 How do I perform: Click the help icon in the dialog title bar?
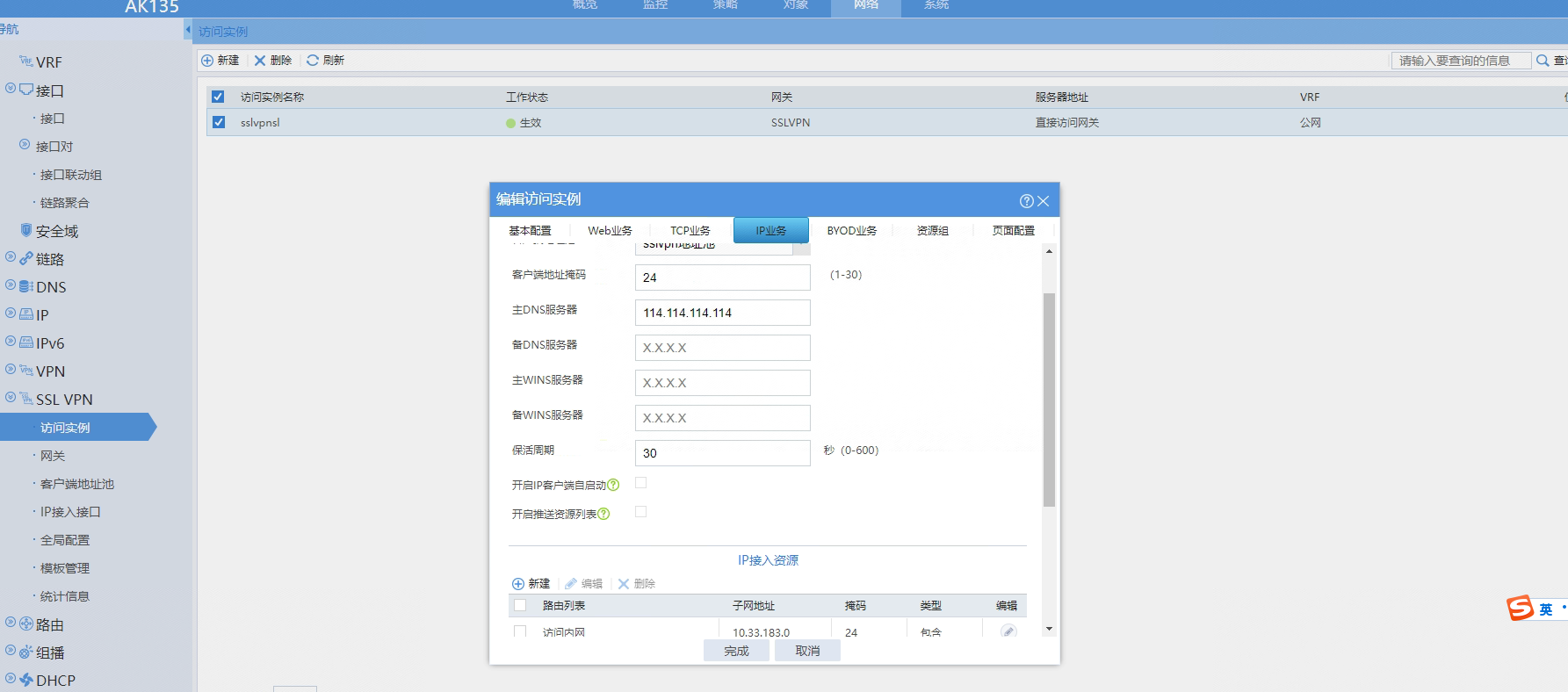(1026, 201)
